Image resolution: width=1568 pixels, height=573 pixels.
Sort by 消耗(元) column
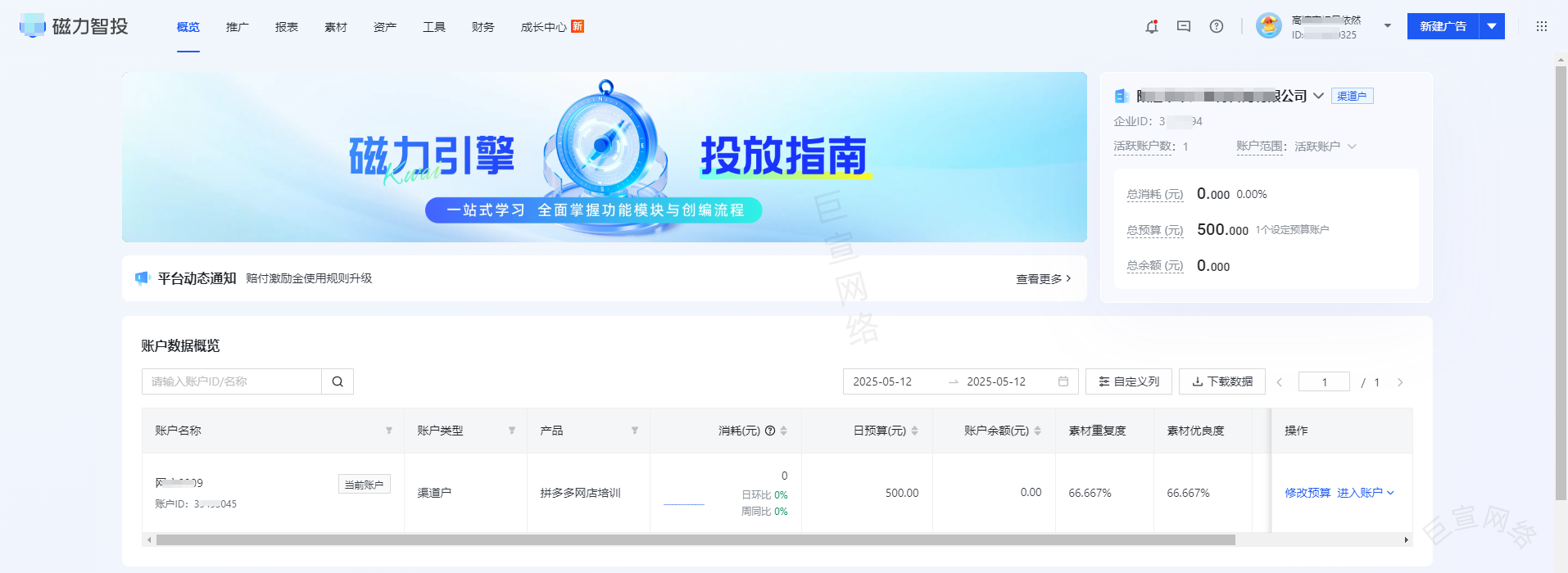pos(784,431)
